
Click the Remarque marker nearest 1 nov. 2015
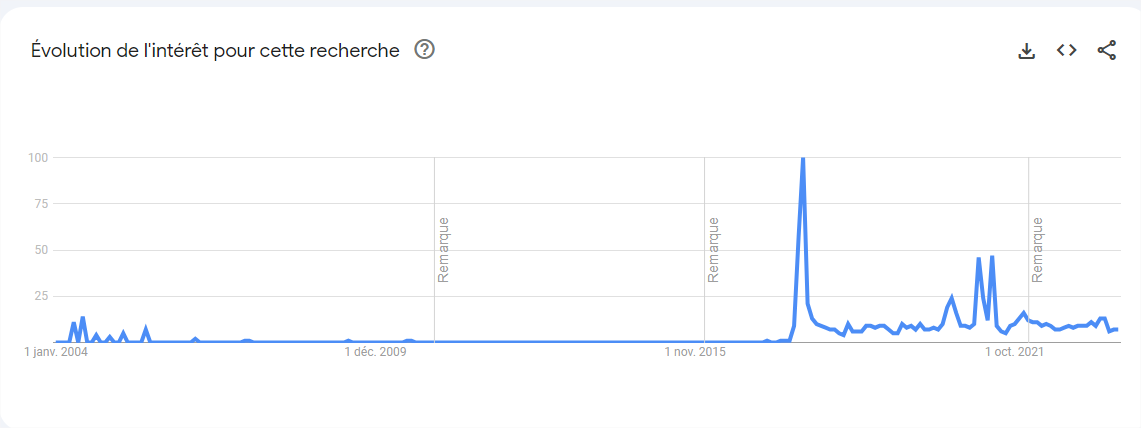pos(713,249)
